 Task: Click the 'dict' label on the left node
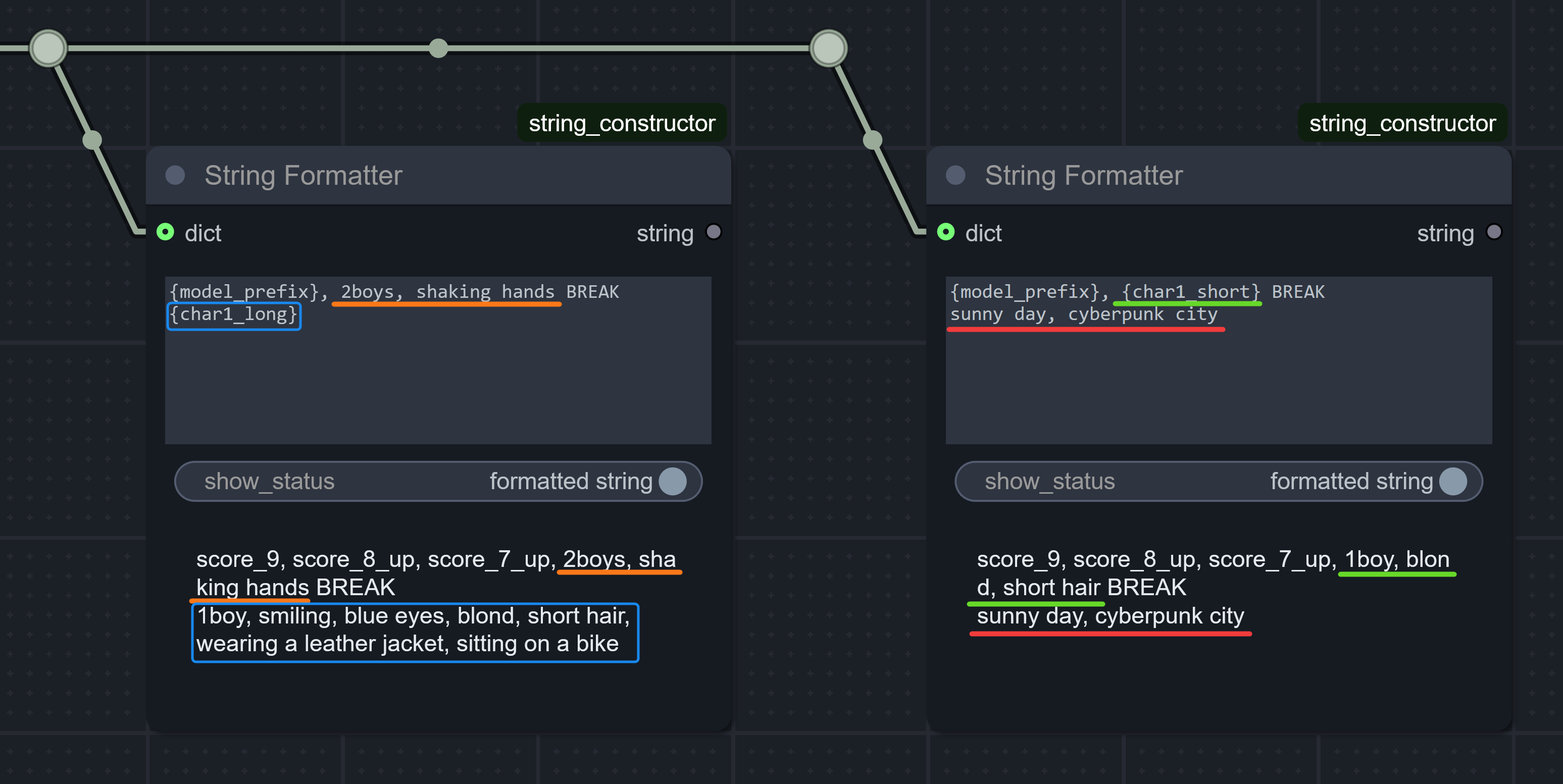(x=203, y=233)
